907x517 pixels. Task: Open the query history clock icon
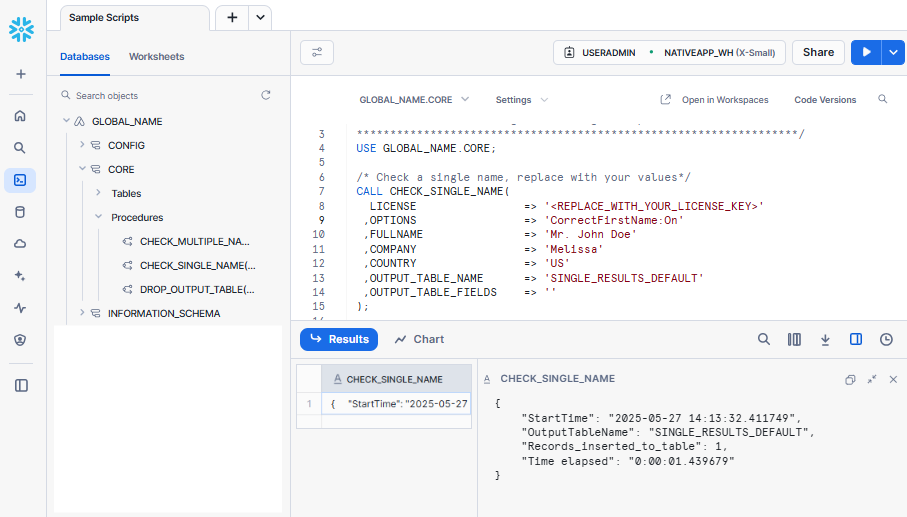(886, 339)
